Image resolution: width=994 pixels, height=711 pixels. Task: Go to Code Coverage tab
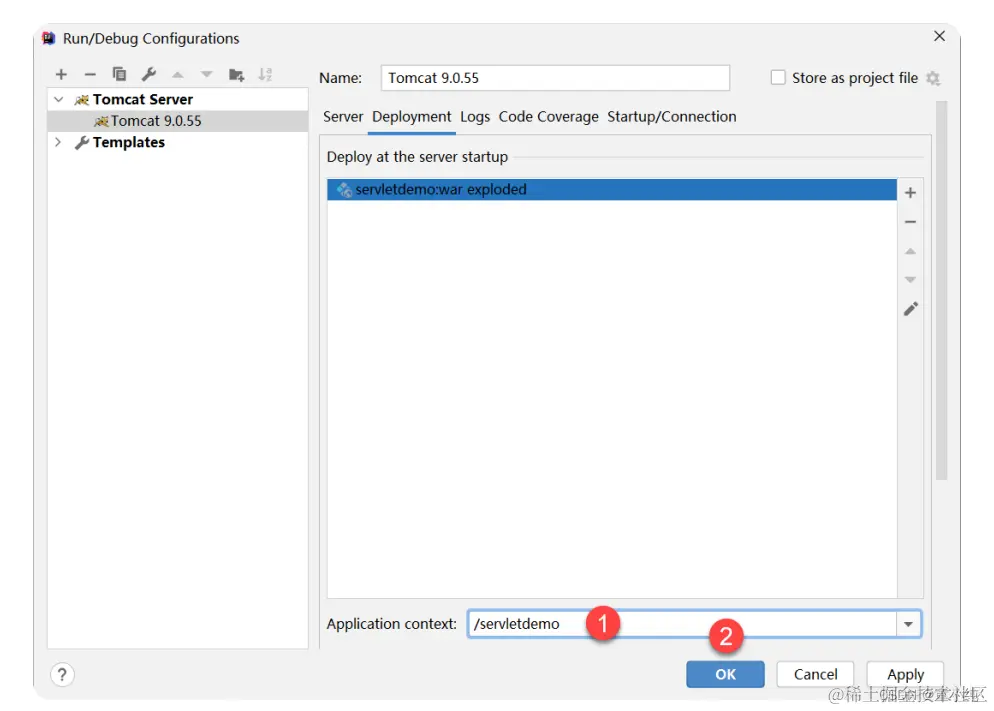548,117
